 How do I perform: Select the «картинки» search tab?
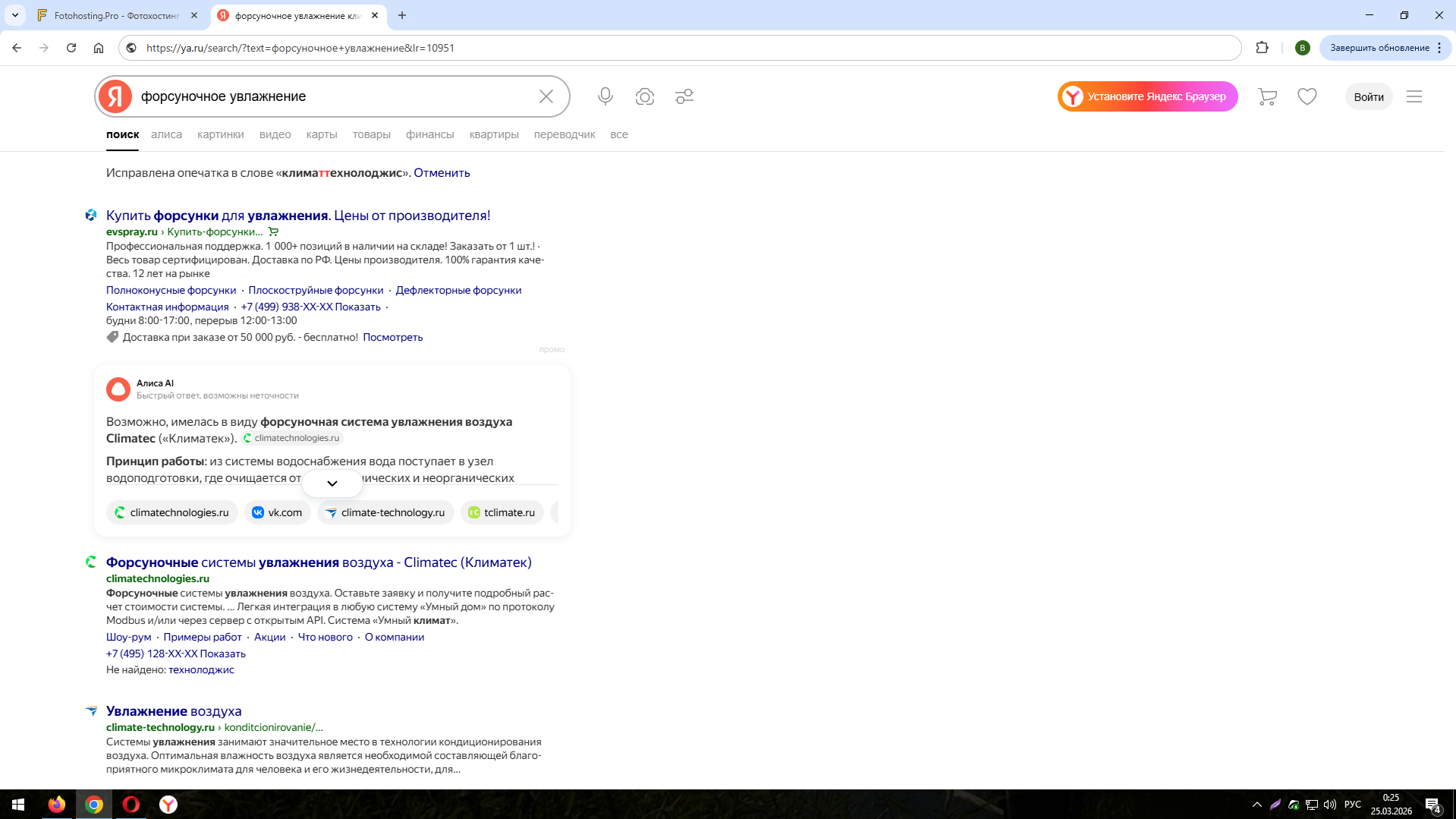point(221,134)
